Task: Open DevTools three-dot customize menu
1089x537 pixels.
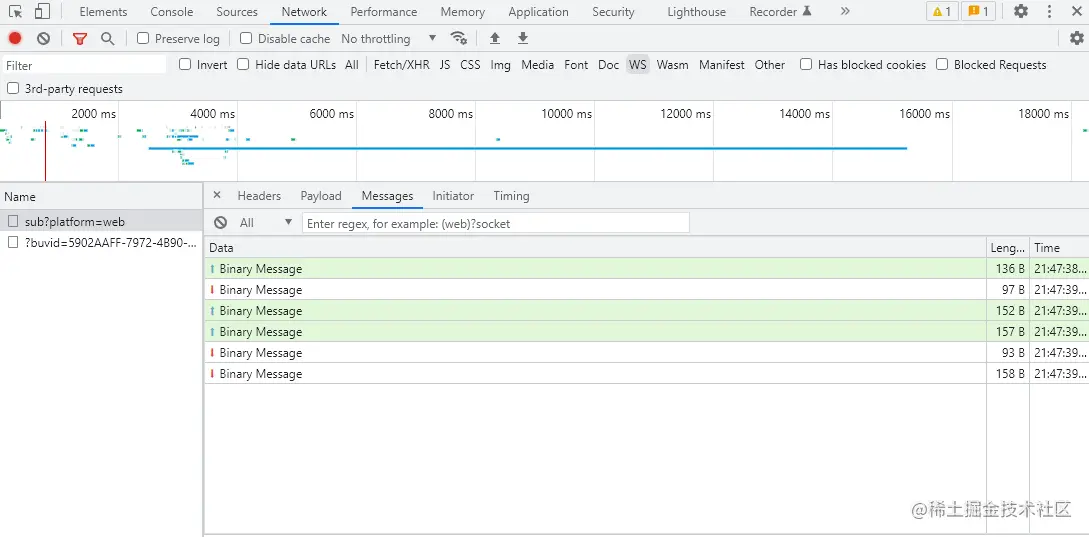Action: (1050, 12)
